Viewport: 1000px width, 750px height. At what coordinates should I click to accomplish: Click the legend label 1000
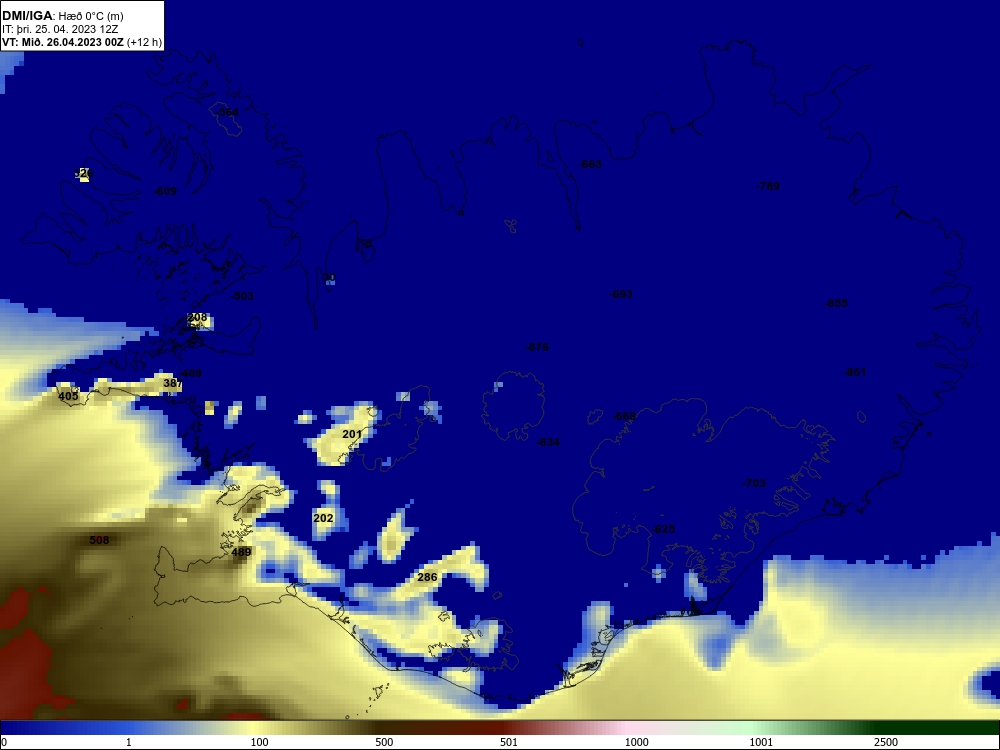[636, 742]
